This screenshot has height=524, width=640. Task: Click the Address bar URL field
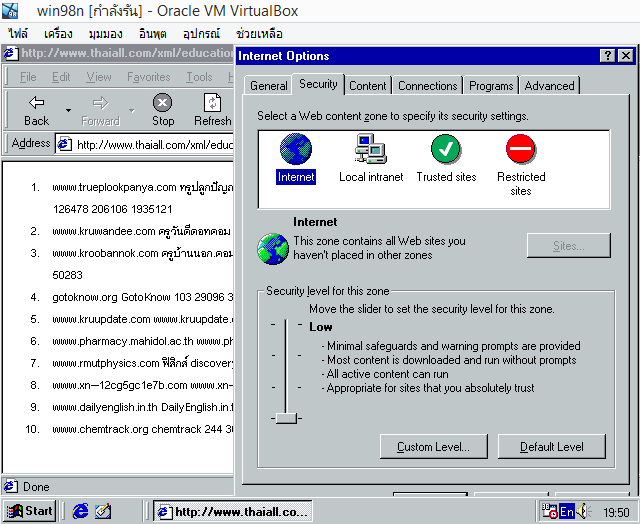tap(150, 144)
